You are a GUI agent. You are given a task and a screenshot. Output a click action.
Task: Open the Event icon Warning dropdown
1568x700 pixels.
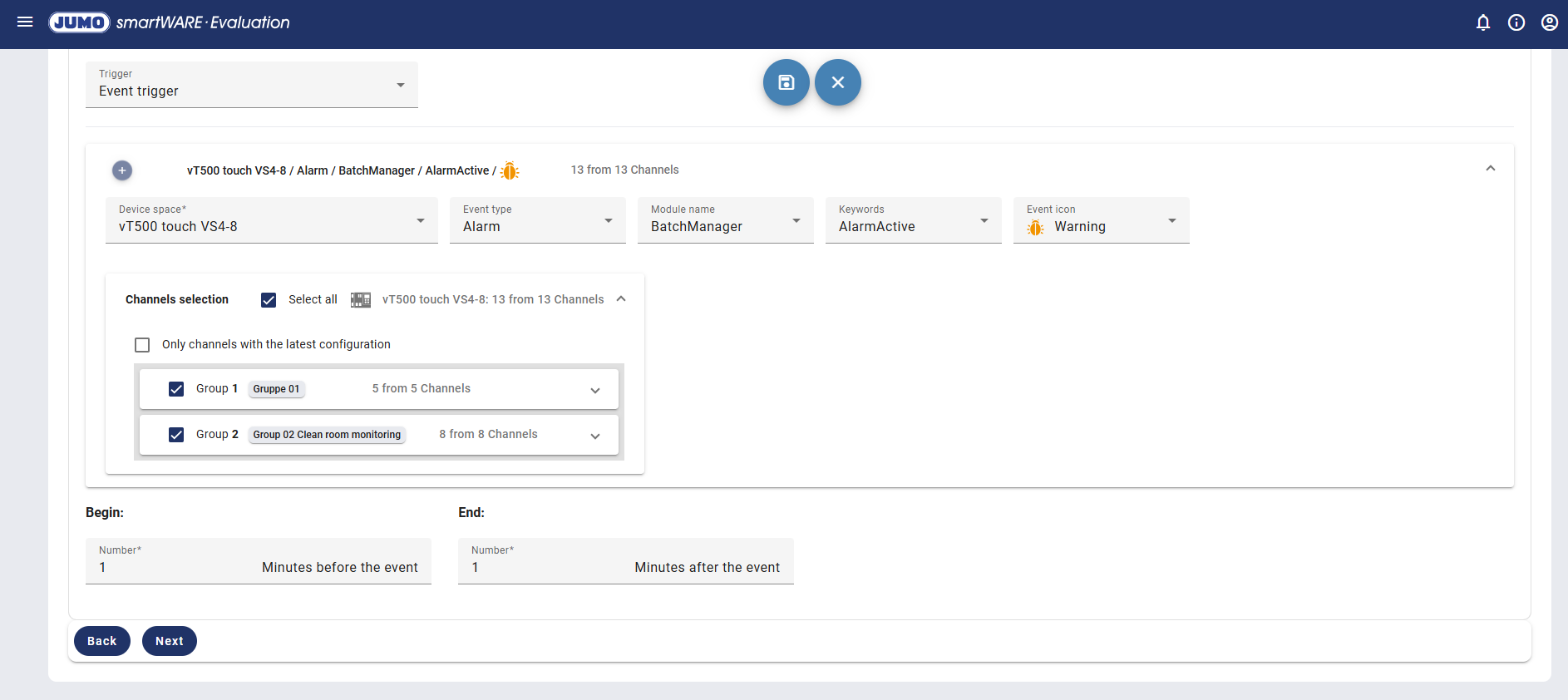(1101, 220)
